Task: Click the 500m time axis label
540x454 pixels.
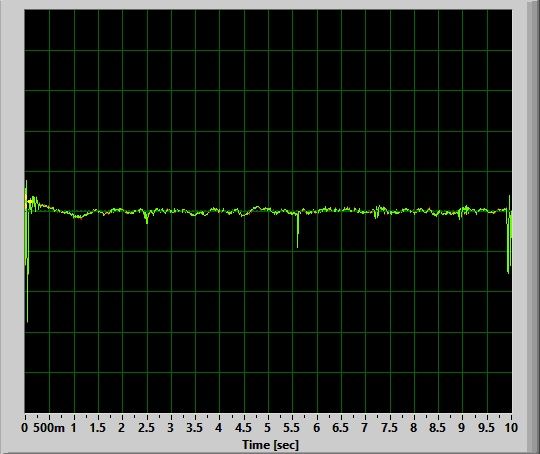Action: coord(49,428)
